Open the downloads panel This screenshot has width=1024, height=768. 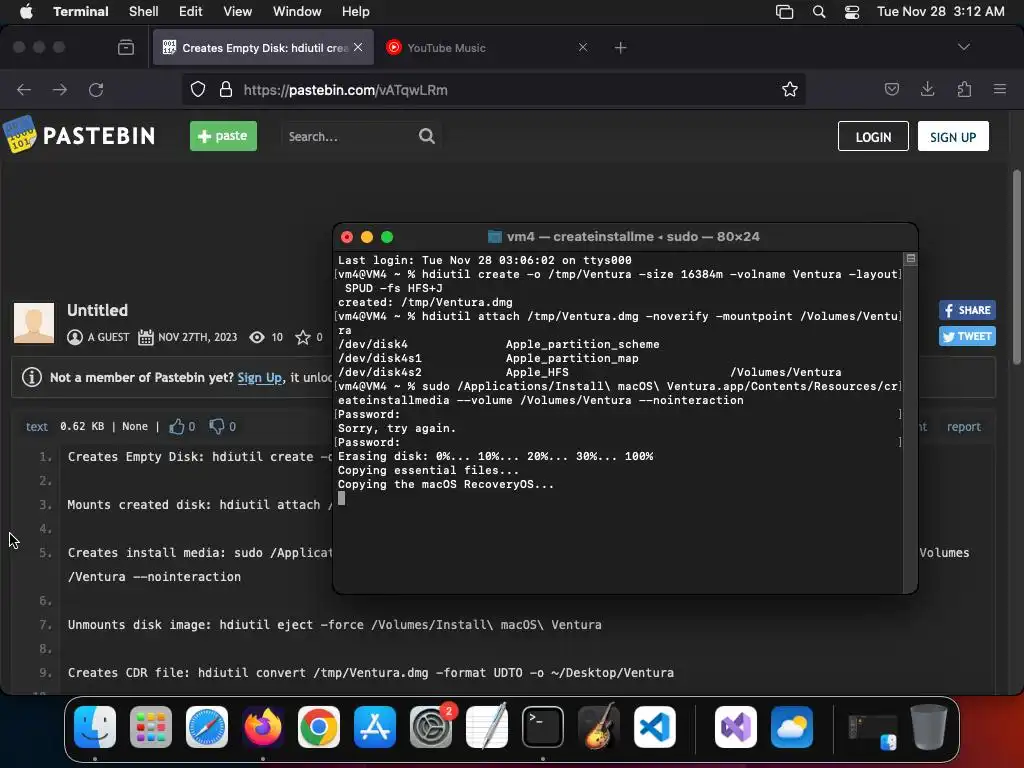coord(927,89)
